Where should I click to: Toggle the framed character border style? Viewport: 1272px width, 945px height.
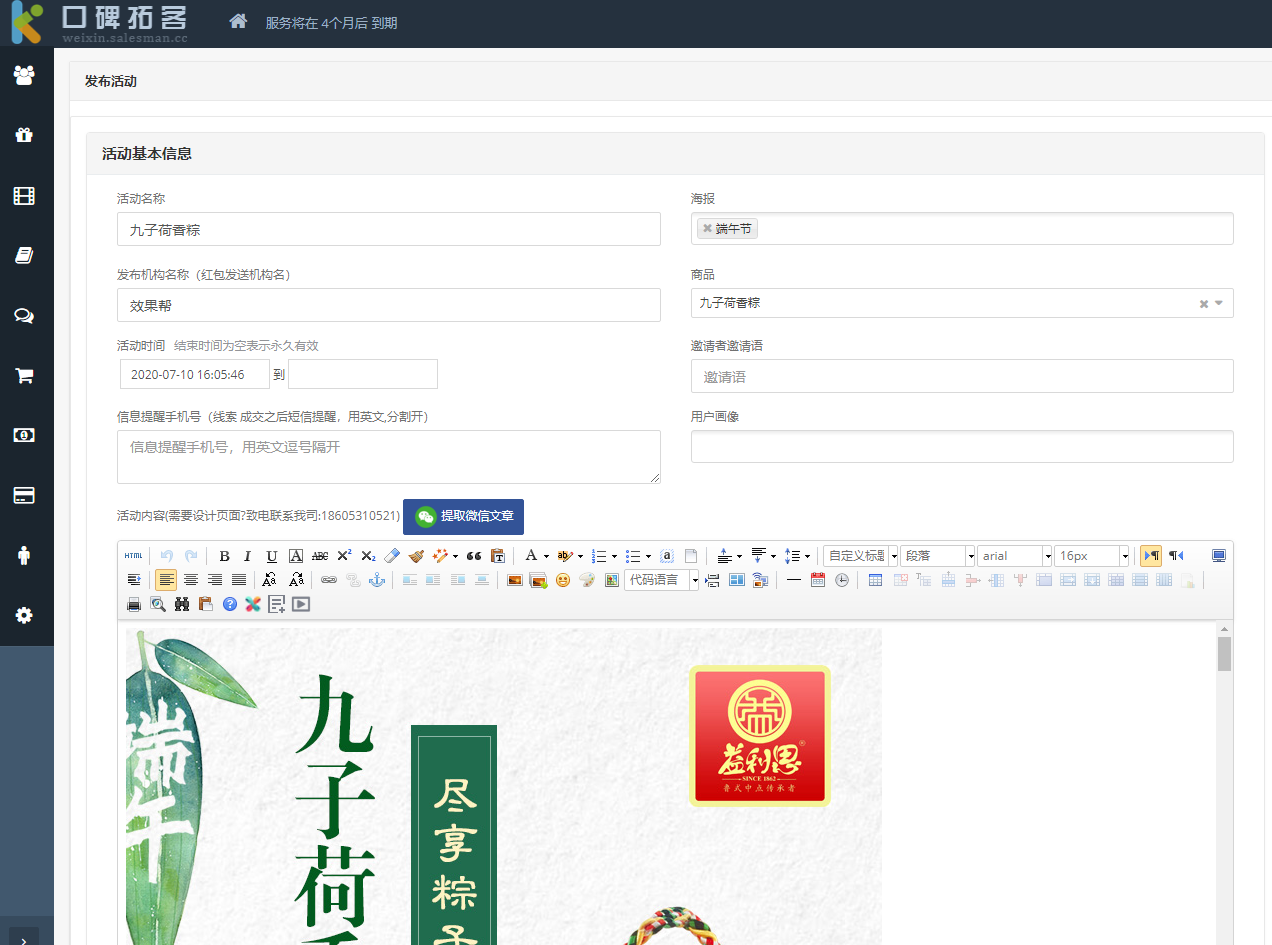tap(296, 556)
